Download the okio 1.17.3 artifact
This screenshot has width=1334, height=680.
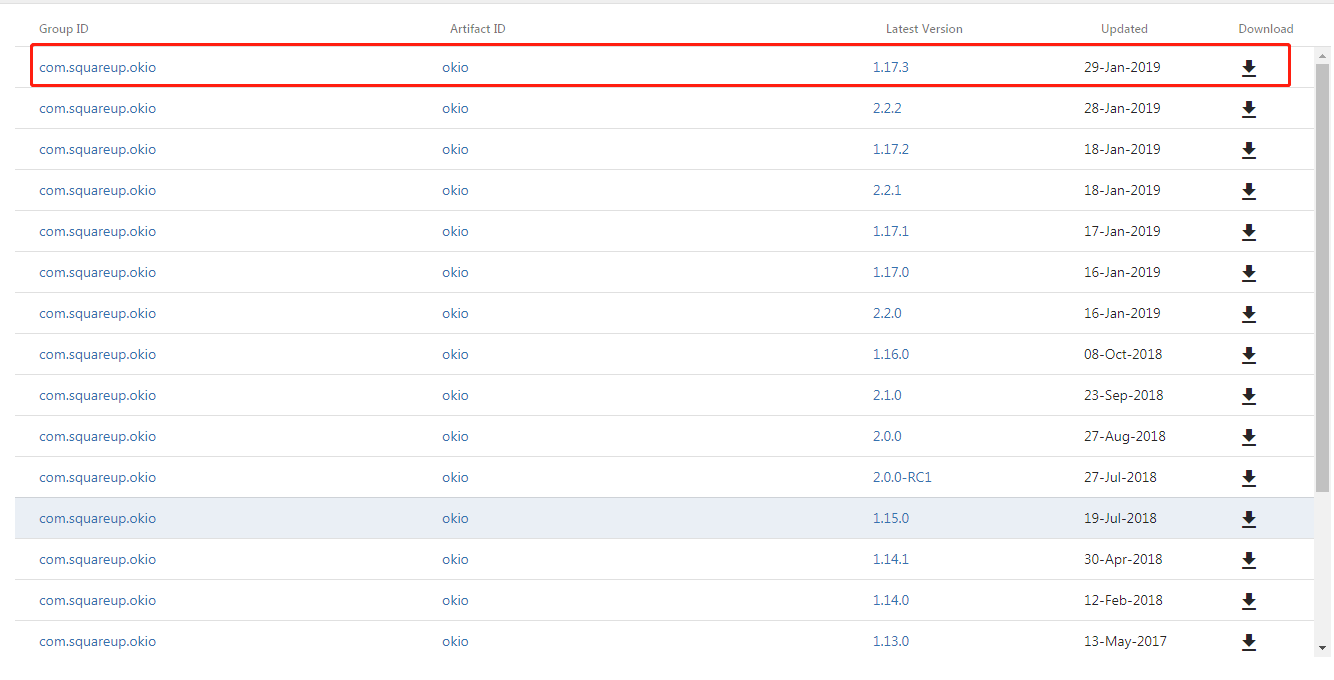pyautogui.click(x=1248, y=68)
